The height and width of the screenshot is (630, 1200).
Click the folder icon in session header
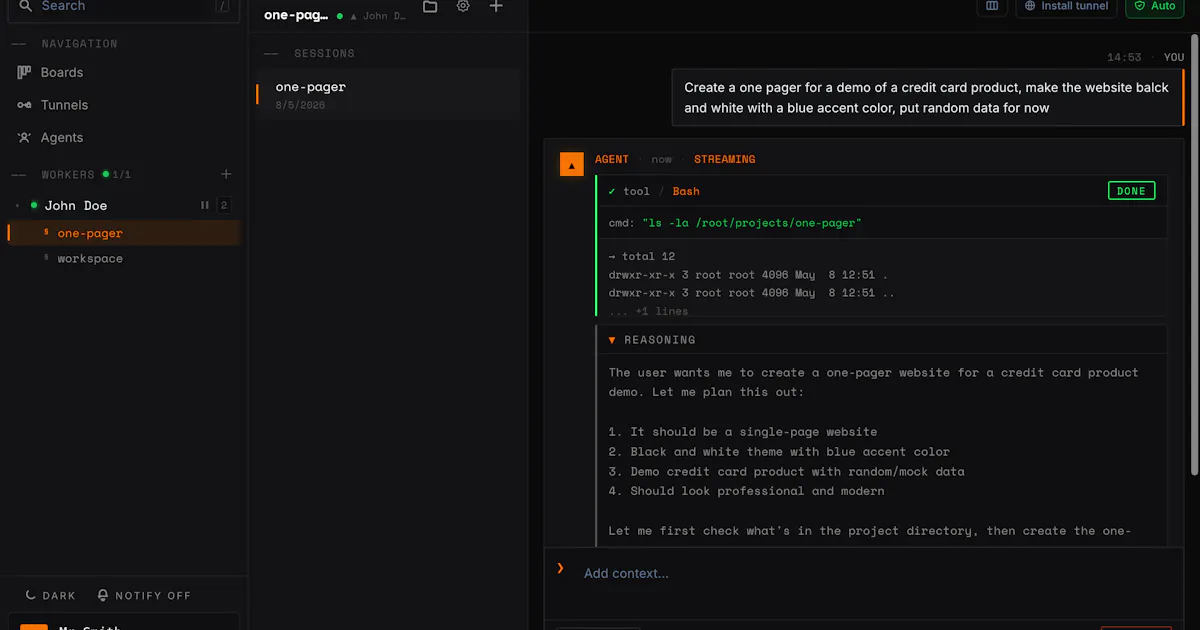[430, 6]
